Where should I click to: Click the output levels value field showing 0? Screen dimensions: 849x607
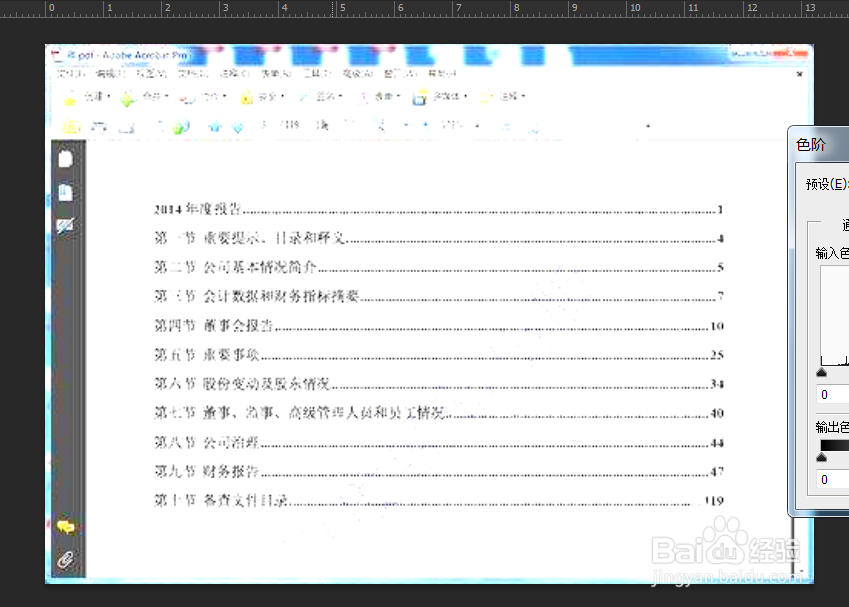pos(833,479)
